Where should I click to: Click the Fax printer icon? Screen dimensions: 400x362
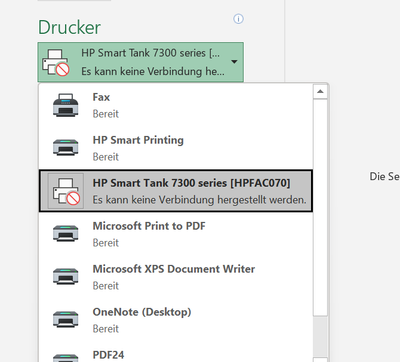click(66, 105)
